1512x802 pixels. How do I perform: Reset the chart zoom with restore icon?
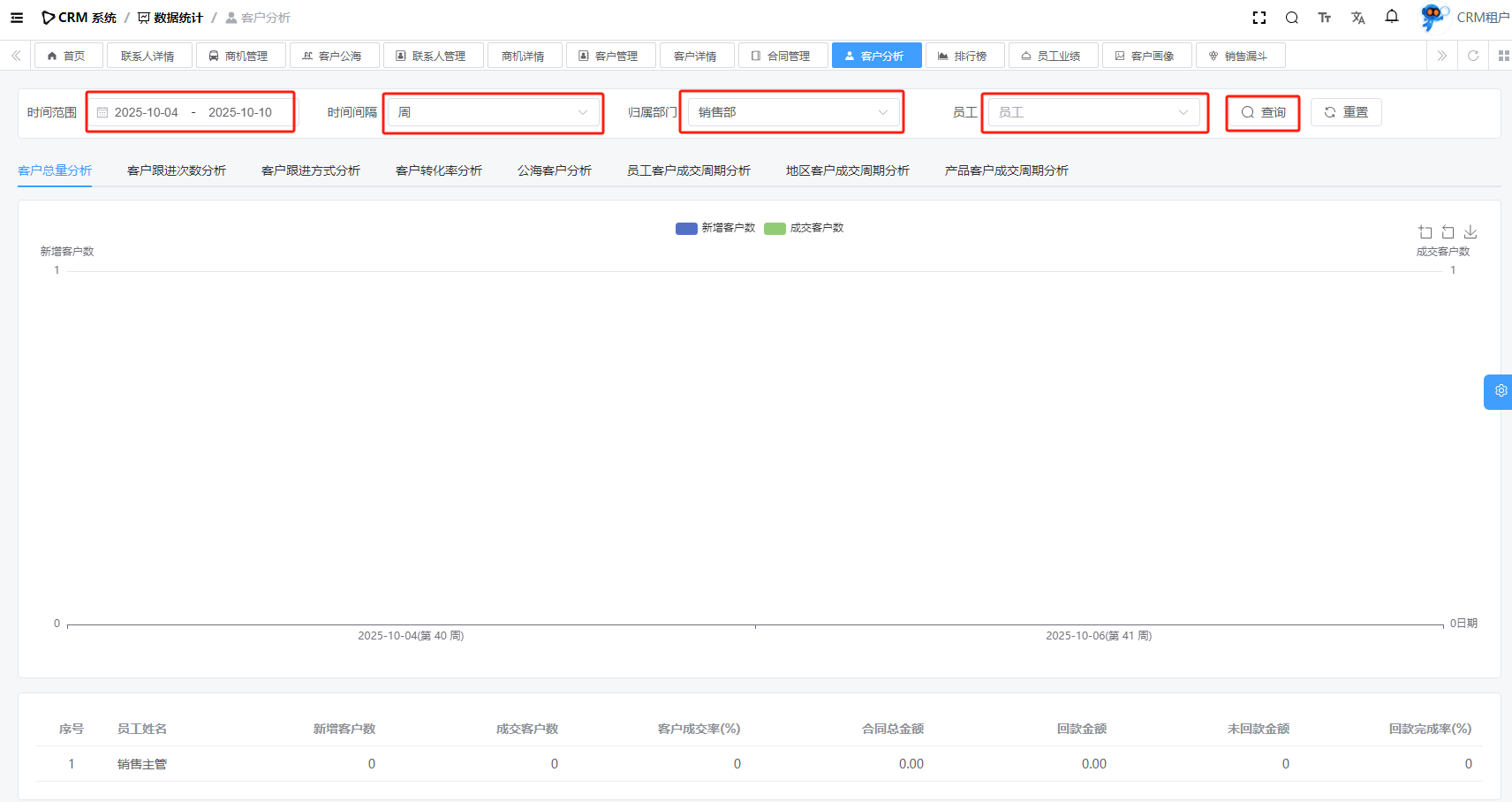click(1448, 232)
